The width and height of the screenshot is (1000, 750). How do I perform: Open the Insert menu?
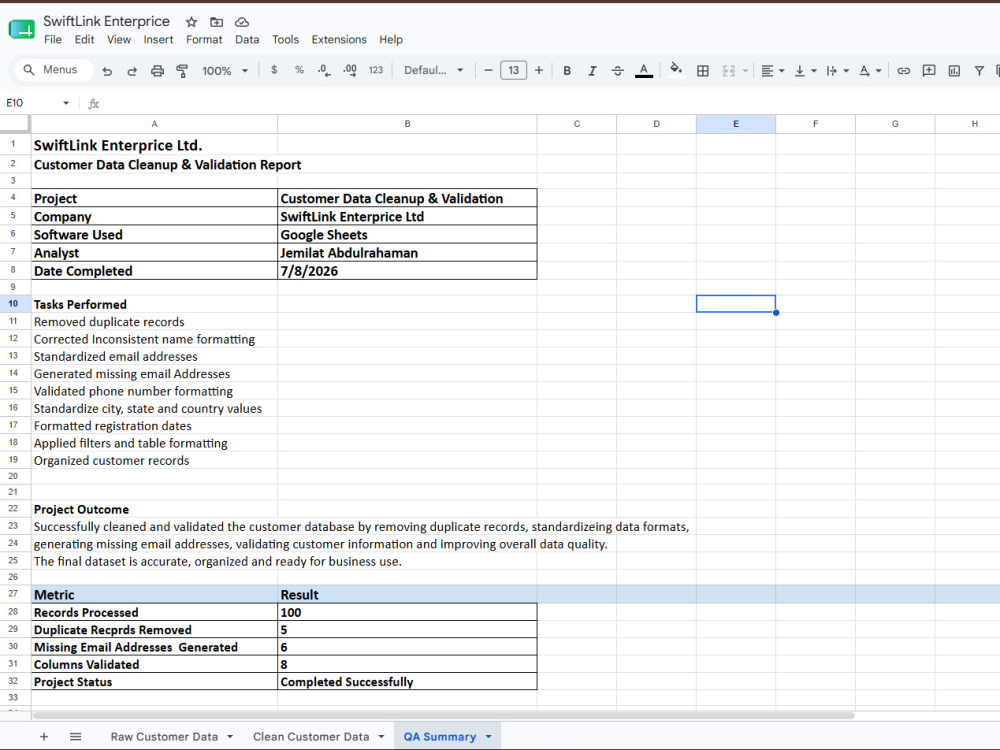pyautogui.click(x=158, y=40)
